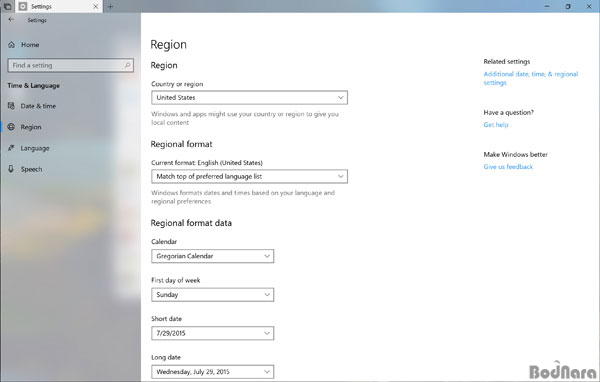Open Speech settings page
Viewport: 600px width, 382px height.
[x=70, y=169]
